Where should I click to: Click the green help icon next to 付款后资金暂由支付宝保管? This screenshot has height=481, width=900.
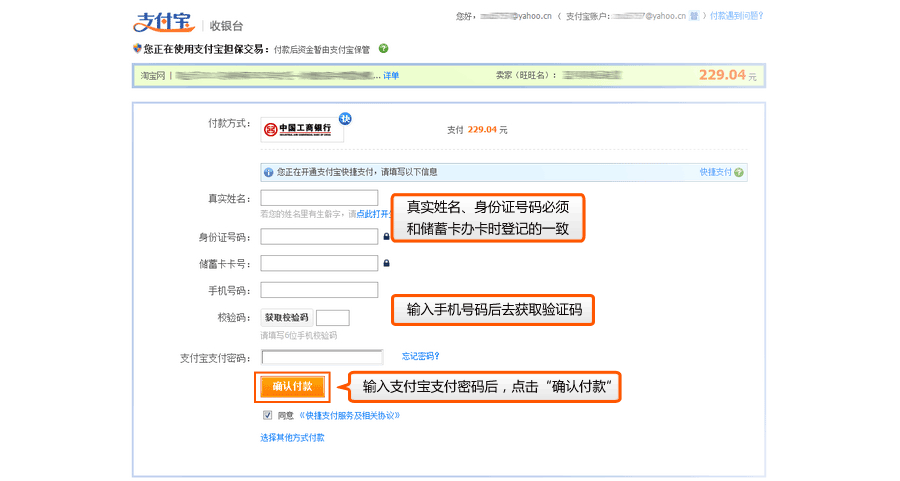tap(383, 49)
